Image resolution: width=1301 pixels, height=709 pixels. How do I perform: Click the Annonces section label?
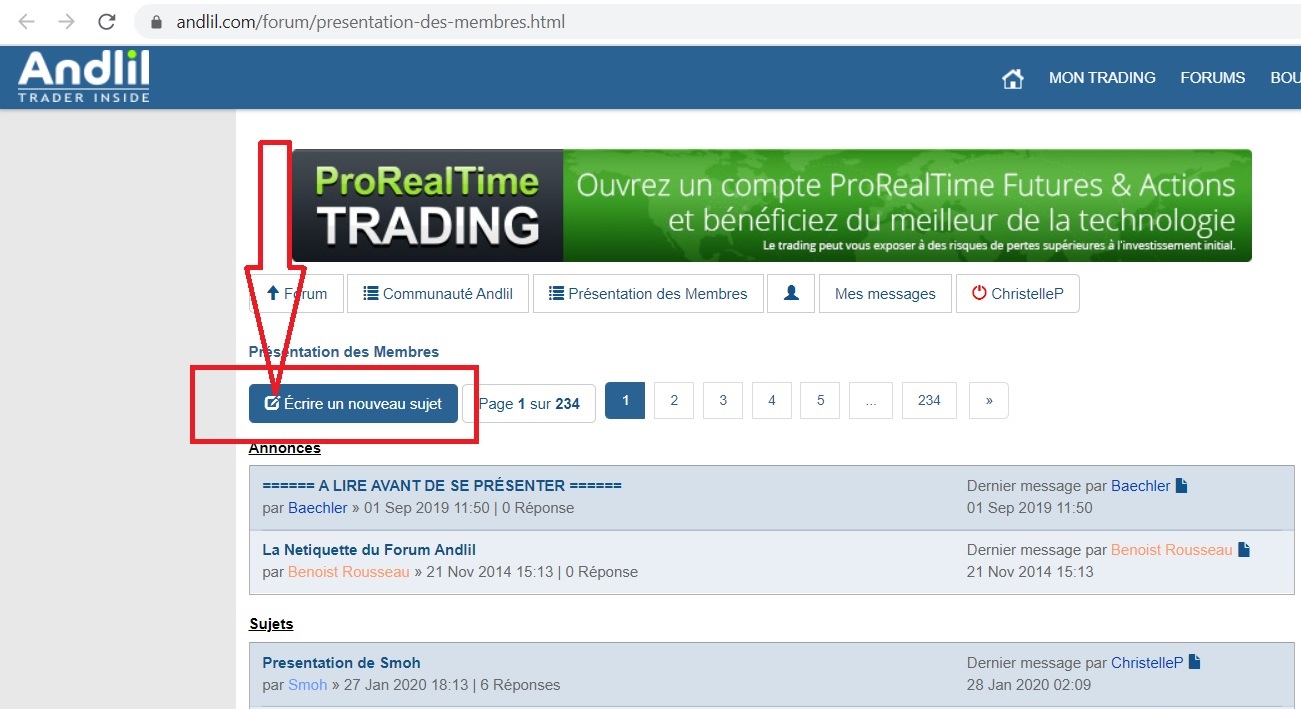coord(285,448)
